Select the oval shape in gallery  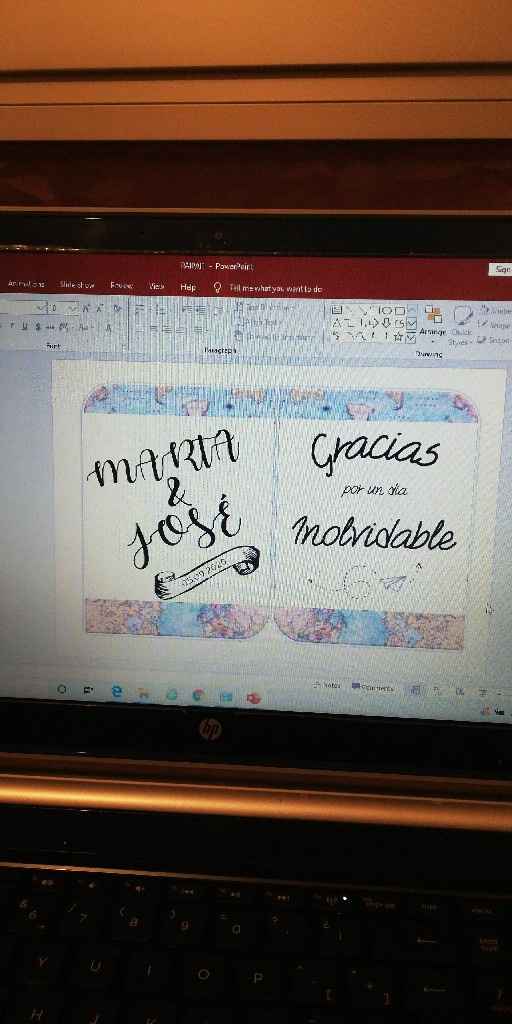click(x=385, y=310)
